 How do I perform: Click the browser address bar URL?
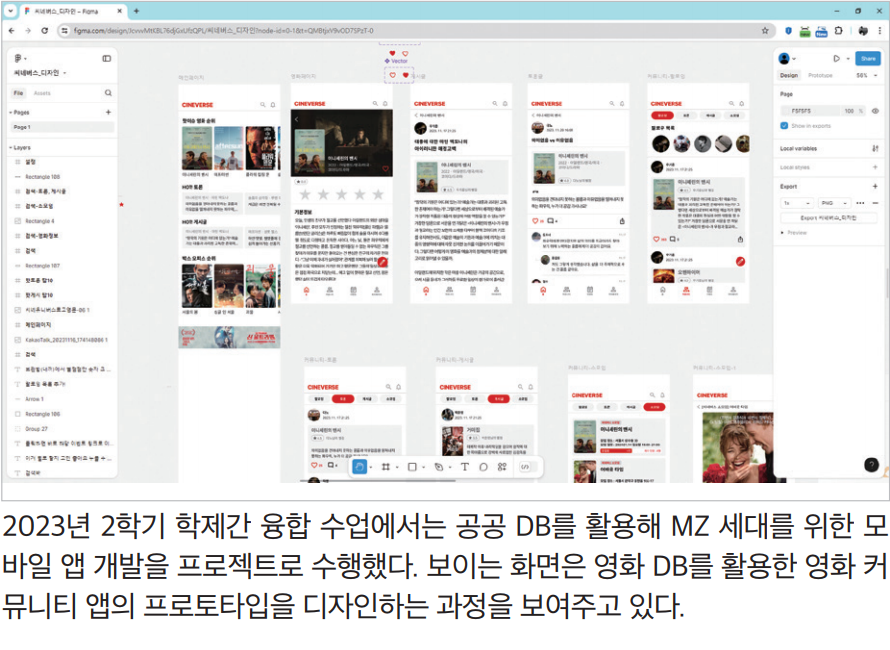pyautogui.click(x=224, y=31)
